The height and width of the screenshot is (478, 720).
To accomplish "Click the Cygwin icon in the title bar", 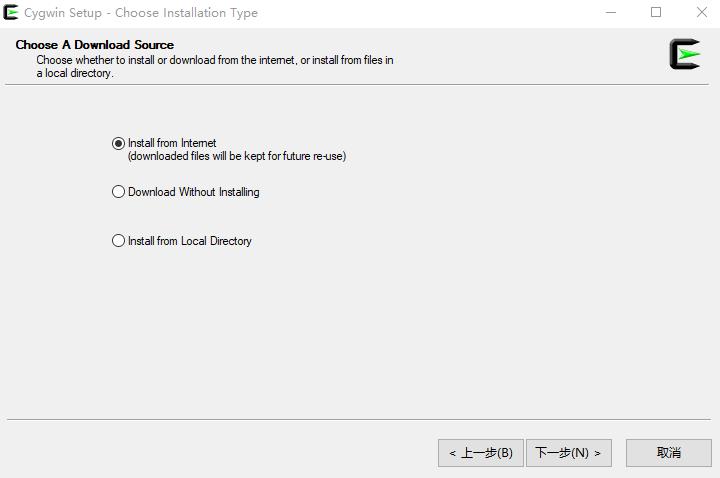I will (x=11, y=12).
